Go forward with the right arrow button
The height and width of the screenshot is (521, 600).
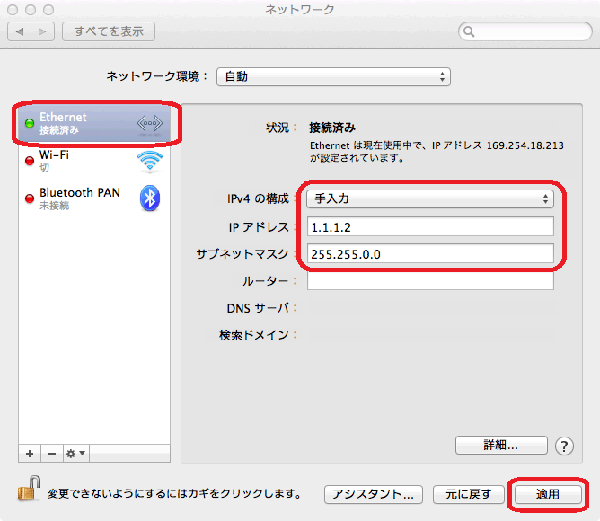43,31
